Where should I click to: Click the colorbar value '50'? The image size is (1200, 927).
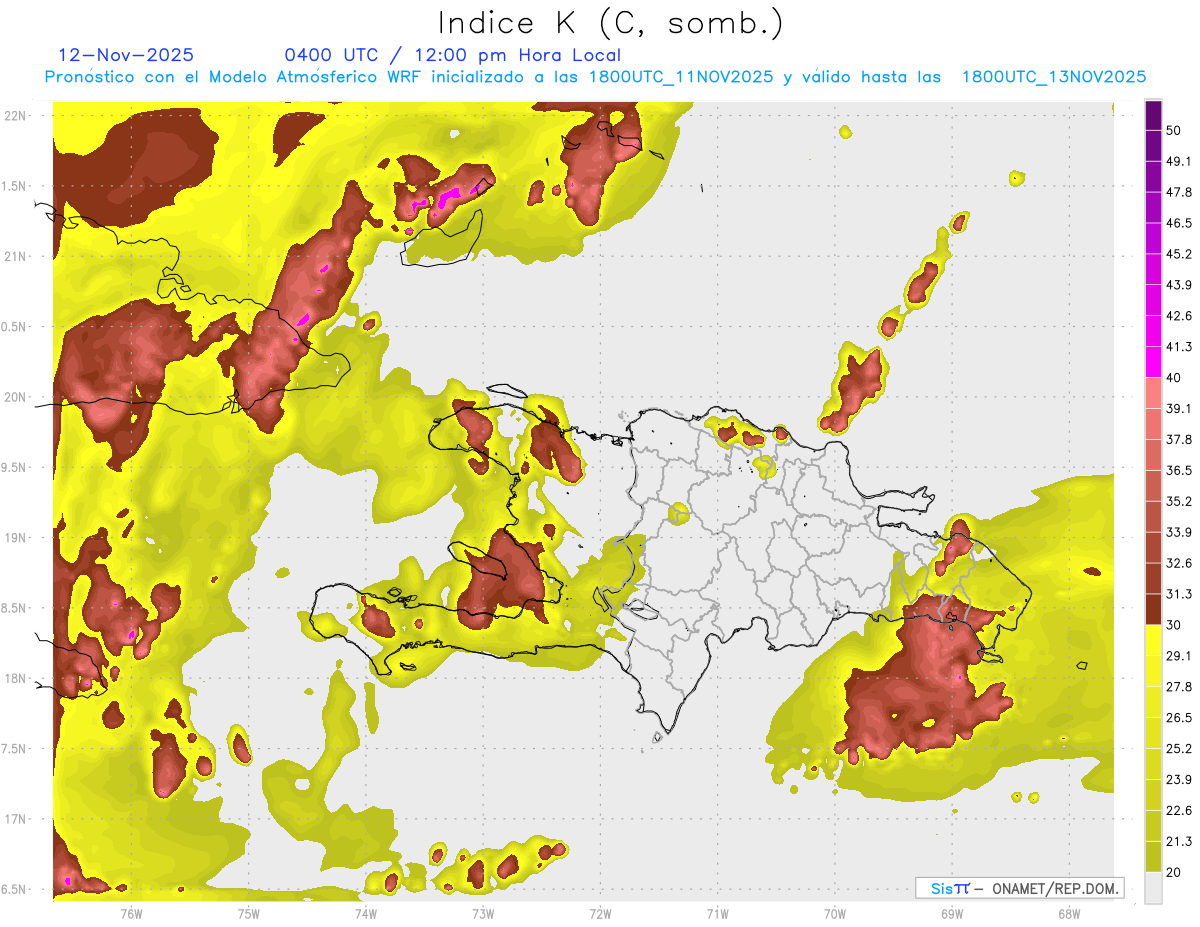(x=1175, y=131)
